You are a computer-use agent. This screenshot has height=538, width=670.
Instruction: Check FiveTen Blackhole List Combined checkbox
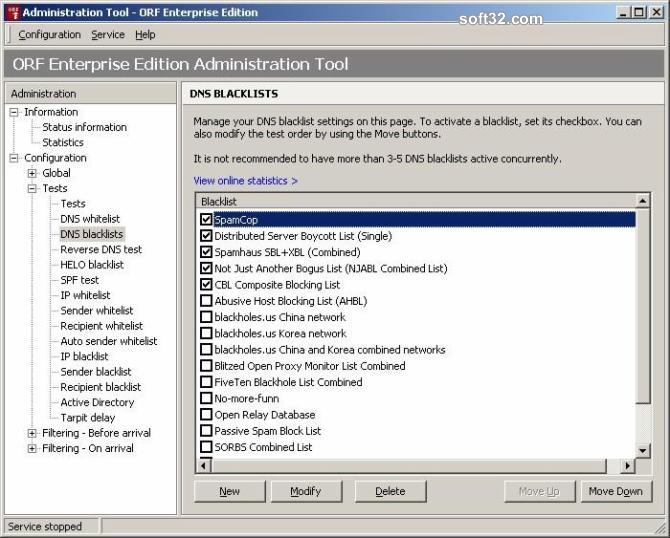206,382
